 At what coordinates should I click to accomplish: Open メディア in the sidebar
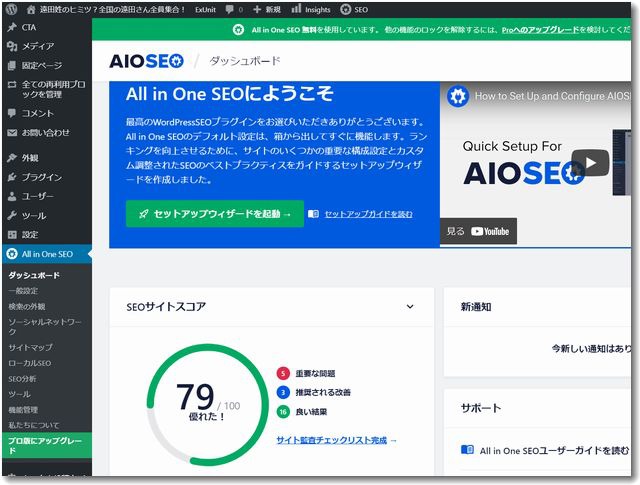coord(38,46)
